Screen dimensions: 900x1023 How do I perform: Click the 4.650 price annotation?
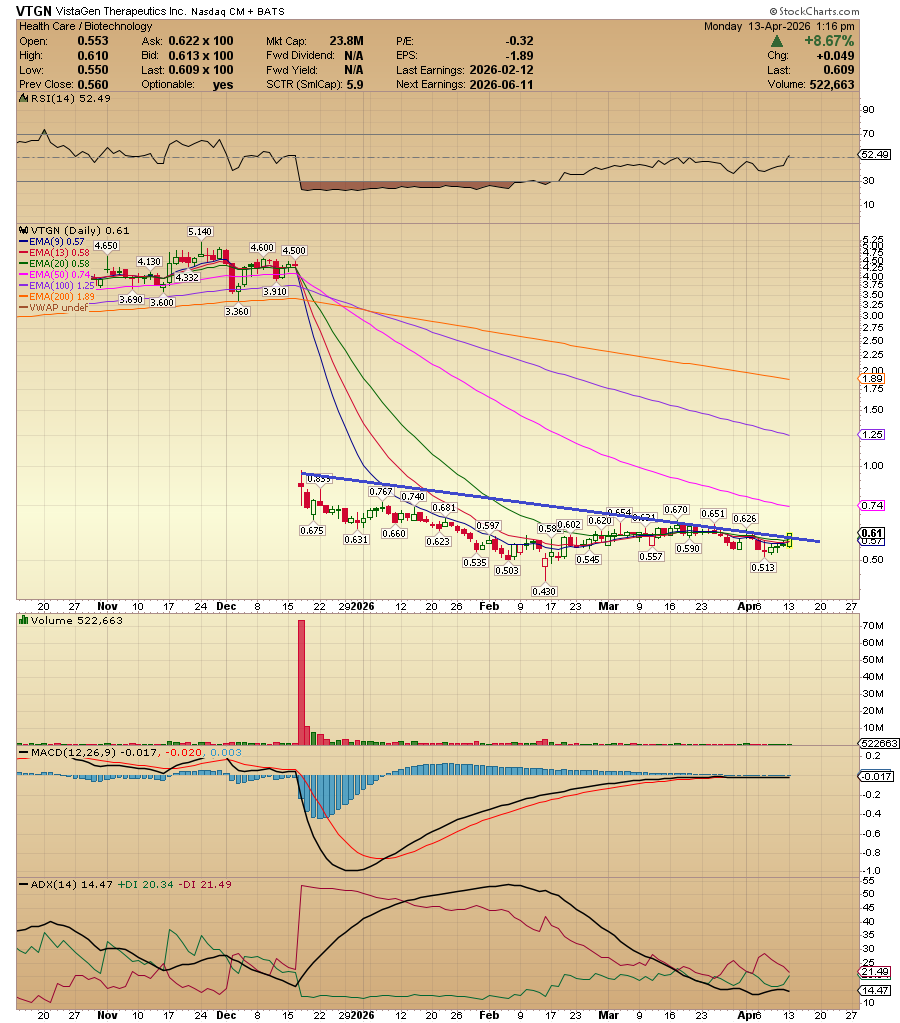tap(106, 246)
